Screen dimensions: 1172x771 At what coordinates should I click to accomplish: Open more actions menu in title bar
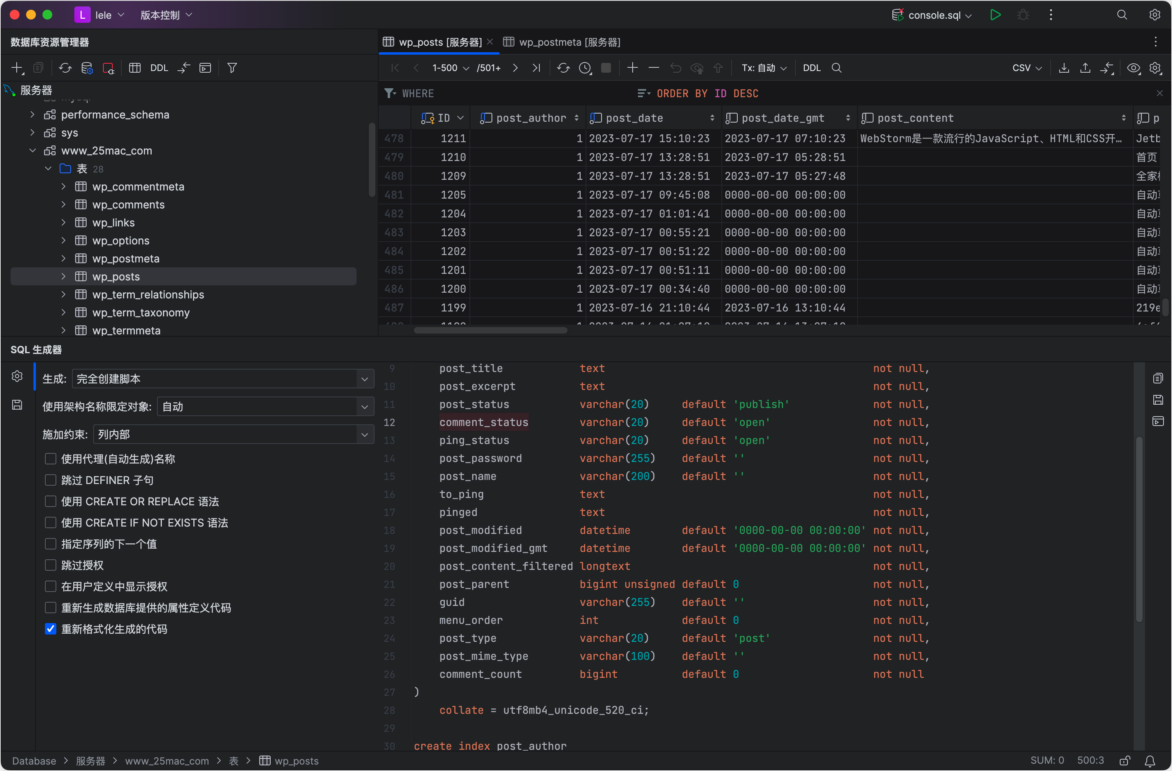tap(1051, 15)
